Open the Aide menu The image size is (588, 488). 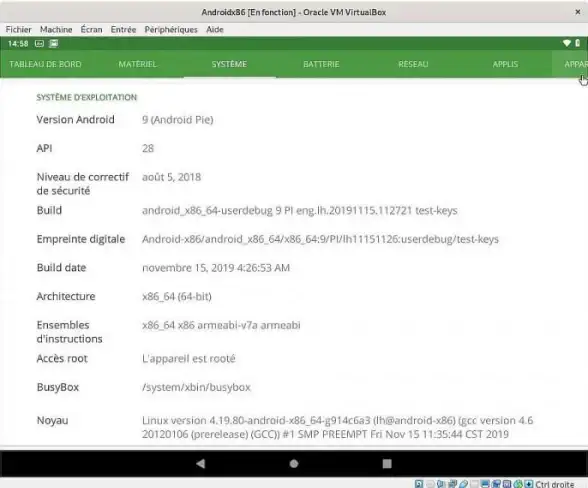pyautogui.click(x=215, y=30)
